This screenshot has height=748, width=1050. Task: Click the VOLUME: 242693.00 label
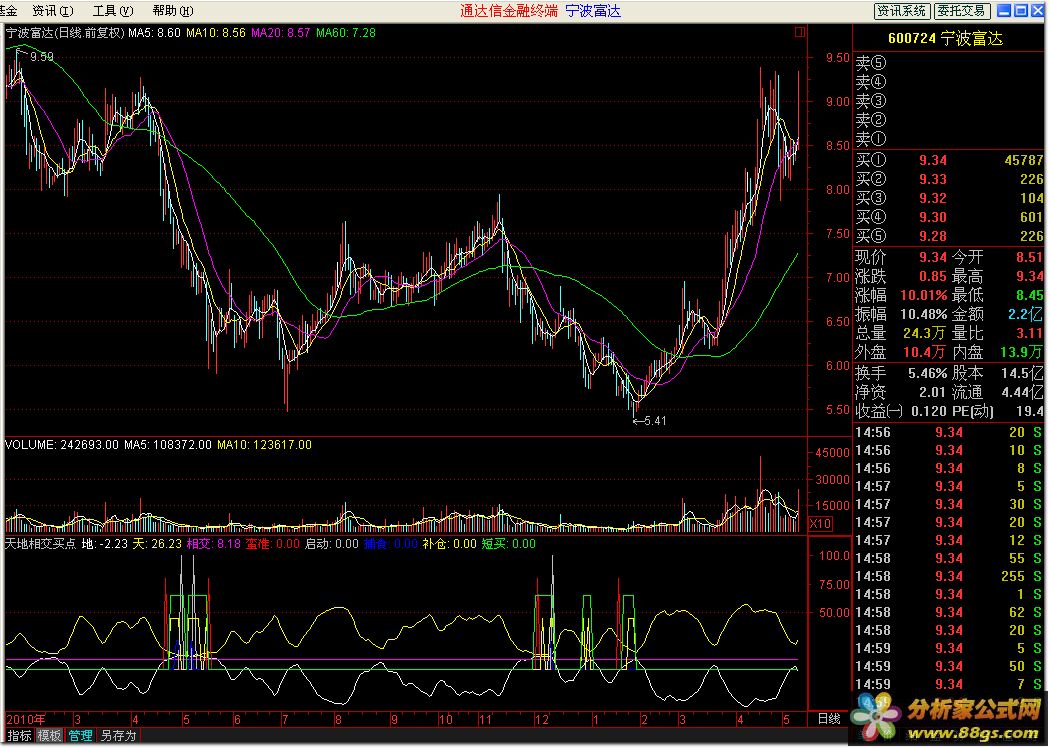62,445
